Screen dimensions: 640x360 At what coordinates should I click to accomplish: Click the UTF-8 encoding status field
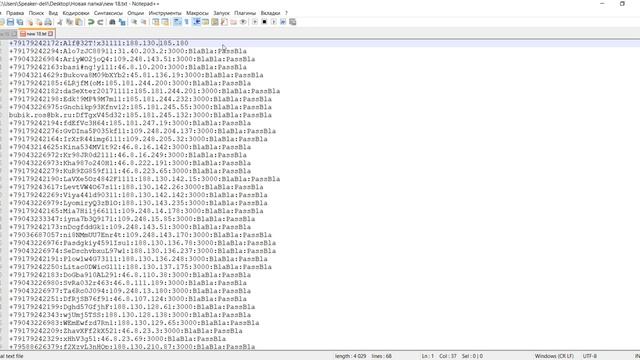click(x=590, y=356)
